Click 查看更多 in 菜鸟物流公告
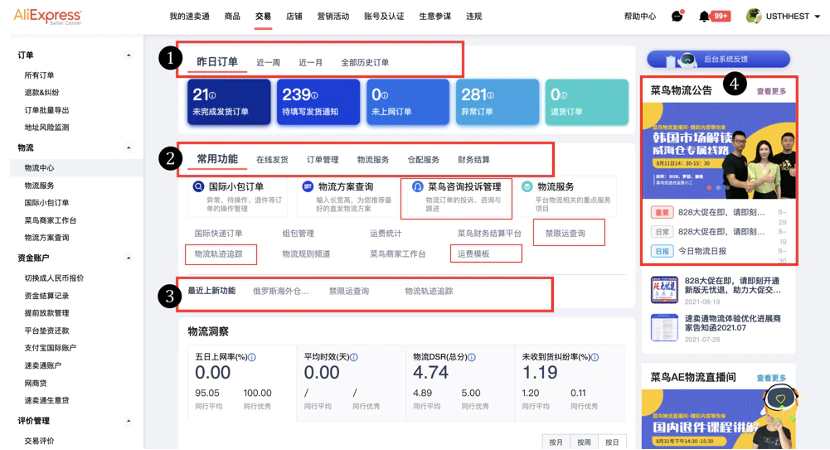The width and height of the screenshot is (830, 450). tap(771, 91)
